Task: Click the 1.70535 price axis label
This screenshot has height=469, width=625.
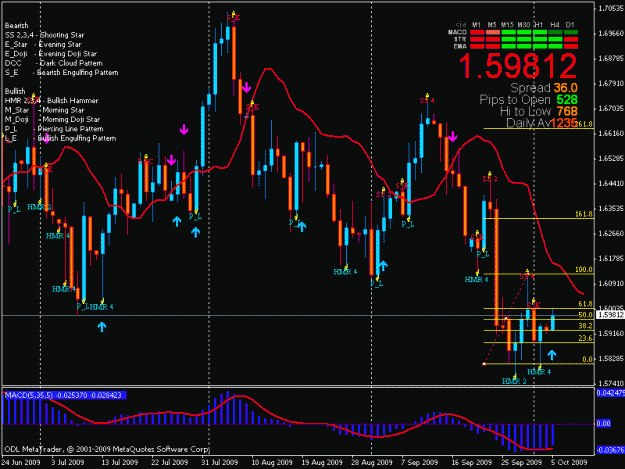Action: coord(611,8)
